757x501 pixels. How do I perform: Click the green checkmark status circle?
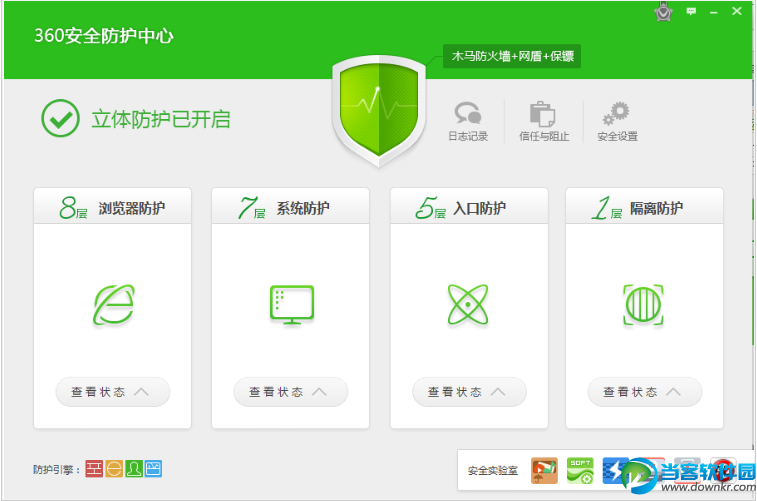pyautogui.click(x=60, y=118)
